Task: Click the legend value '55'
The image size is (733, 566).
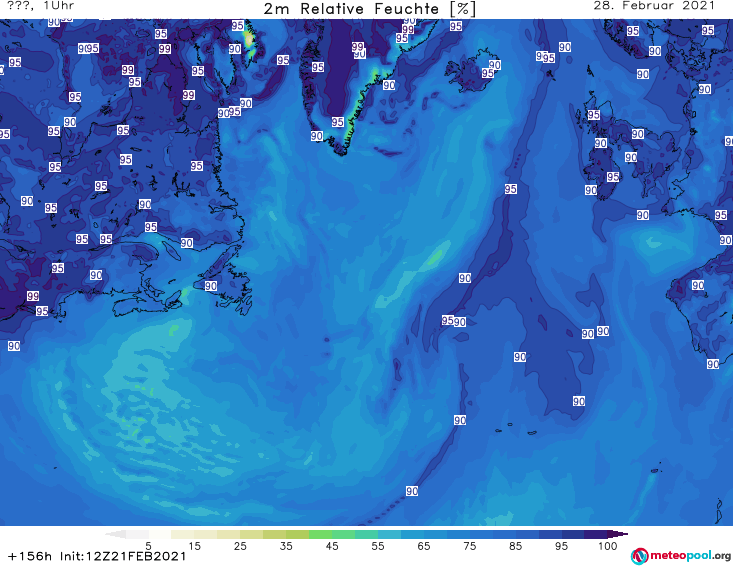Action: point(378,546)
